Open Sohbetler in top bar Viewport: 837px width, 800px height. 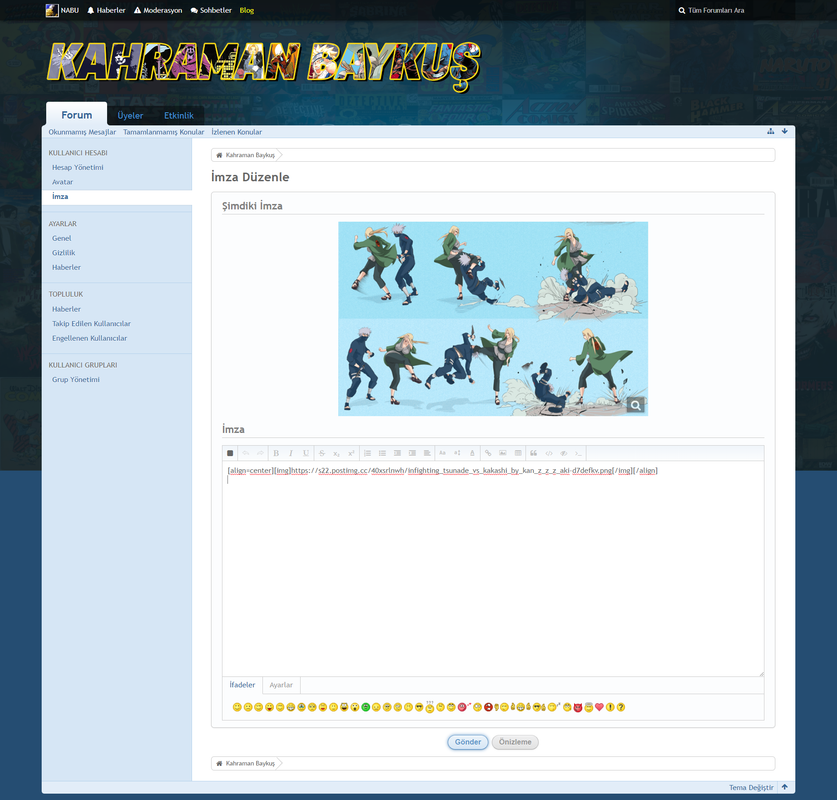tap(211, 10)
